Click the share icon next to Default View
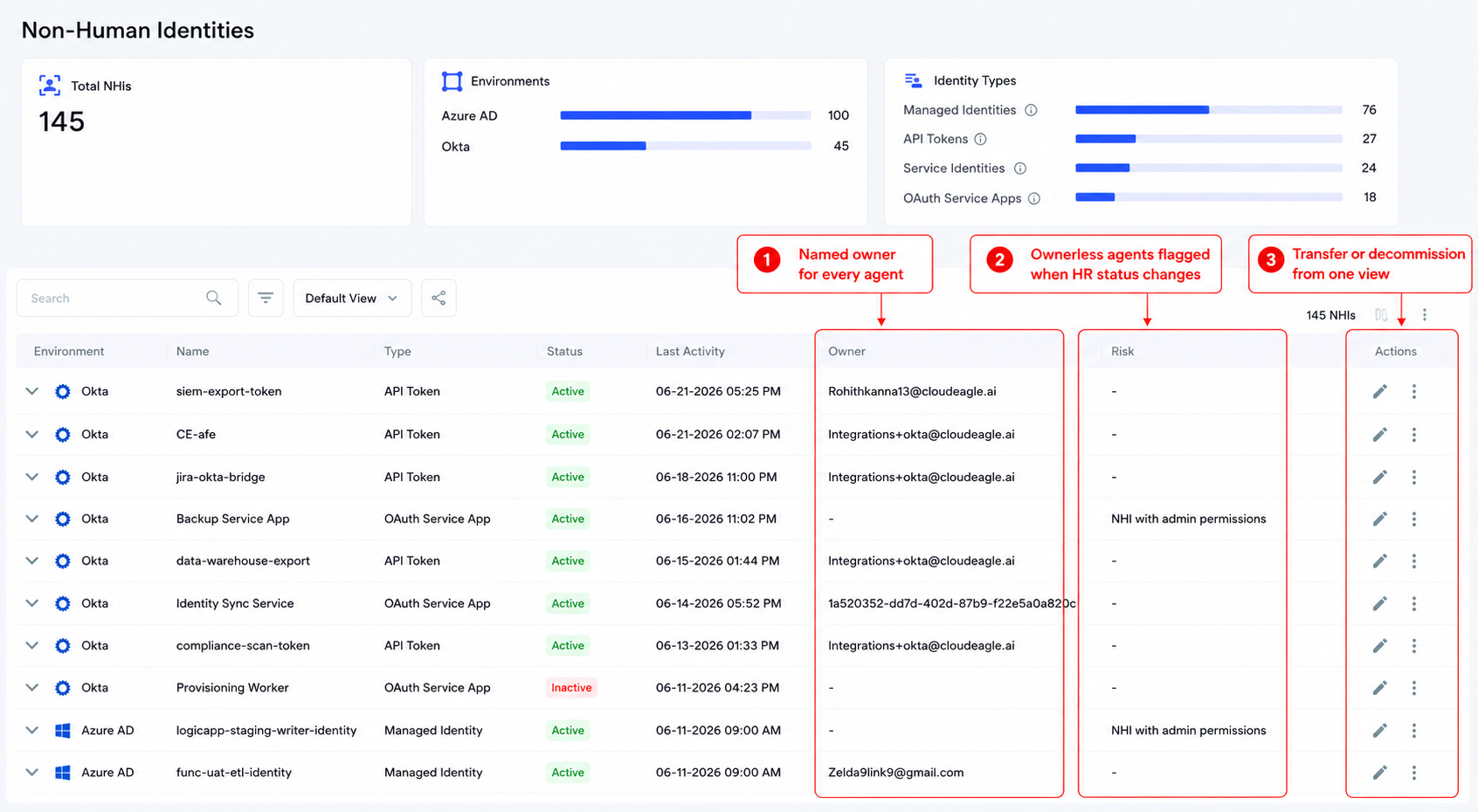The height and width of the screenshot is (812, 1478). (439, 298)
